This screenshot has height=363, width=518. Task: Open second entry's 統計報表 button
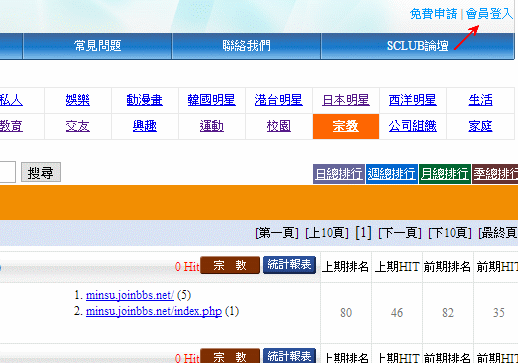point(289,356)
